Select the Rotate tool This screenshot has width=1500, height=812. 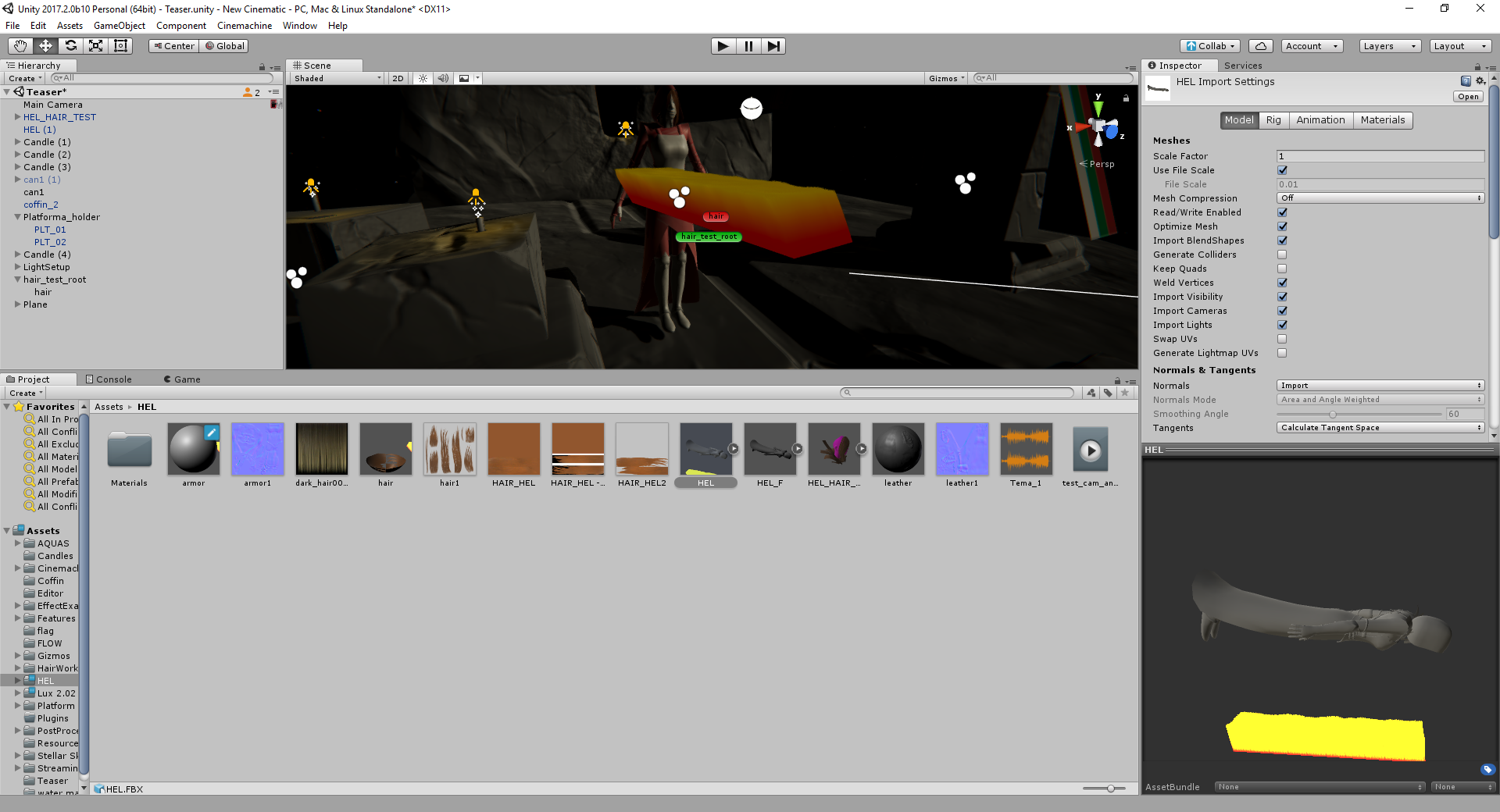point(70,46)
